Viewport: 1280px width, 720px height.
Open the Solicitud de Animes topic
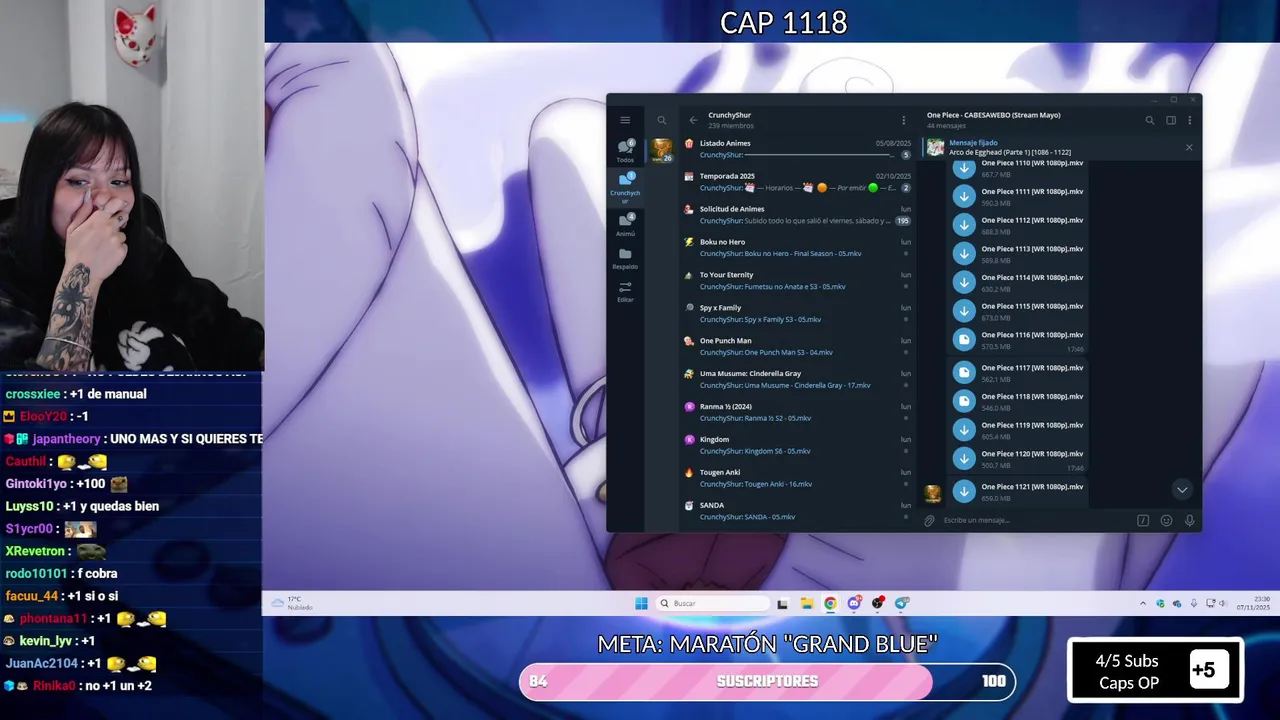(797, 215)
